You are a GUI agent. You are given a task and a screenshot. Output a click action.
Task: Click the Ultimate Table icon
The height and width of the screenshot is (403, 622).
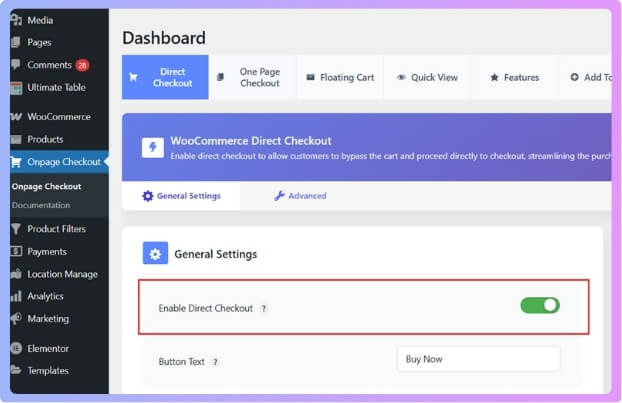(16, 88)
